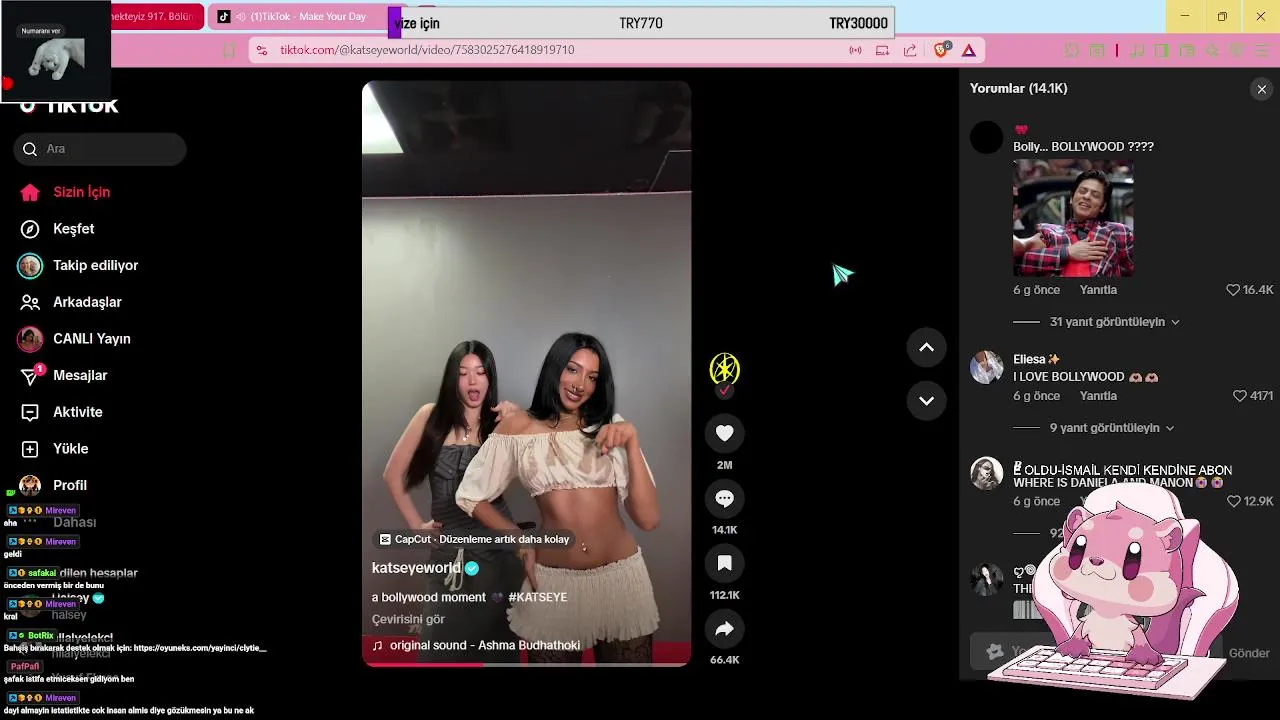The height and width of the screenshot is (720, 1280).
Task: Open Mesajlar inbox with notification badge
Action: pos(63,376)
